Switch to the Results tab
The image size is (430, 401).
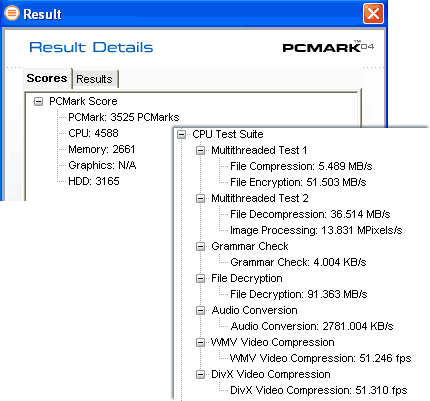pos(95,79)
